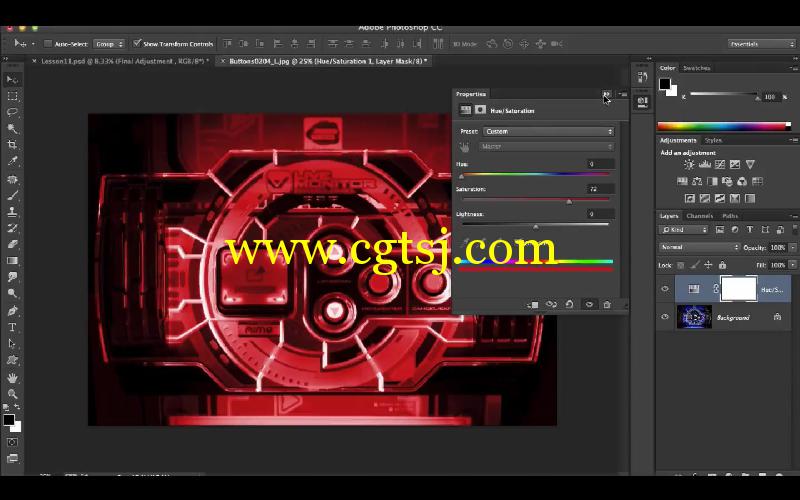Screen dimensions: 800x500
Task: Select the Dodge tool
Action: [12, 293]
